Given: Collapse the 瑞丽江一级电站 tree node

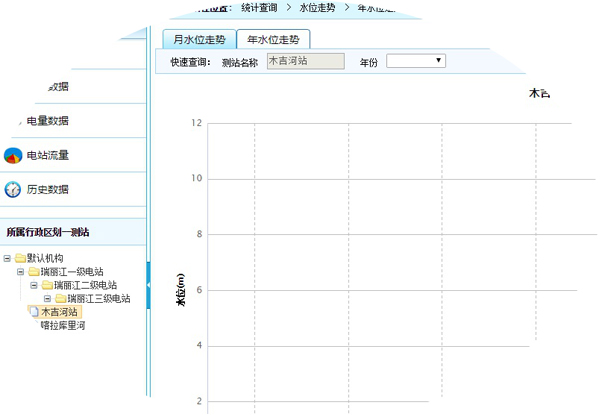Looking at the screenshot, I should (x=20, y=271).
